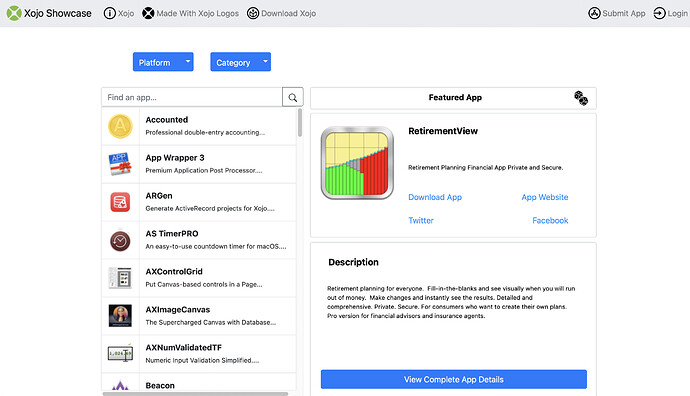Click the AXImageCanvas portrait icon
The width and height of the screenshot is (690, 396).
pyautogui.click(x=120, y=316)
